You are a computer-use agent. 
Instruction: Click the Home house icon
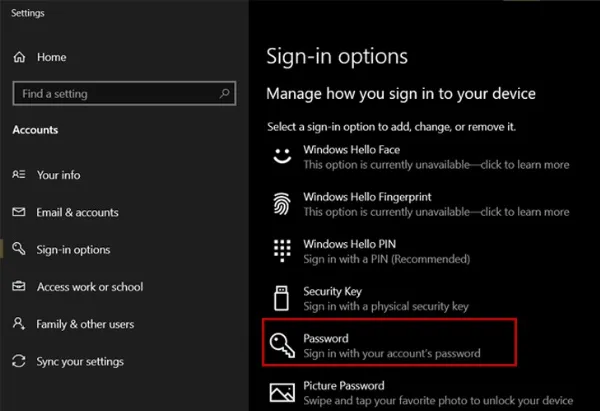point(19,58)
